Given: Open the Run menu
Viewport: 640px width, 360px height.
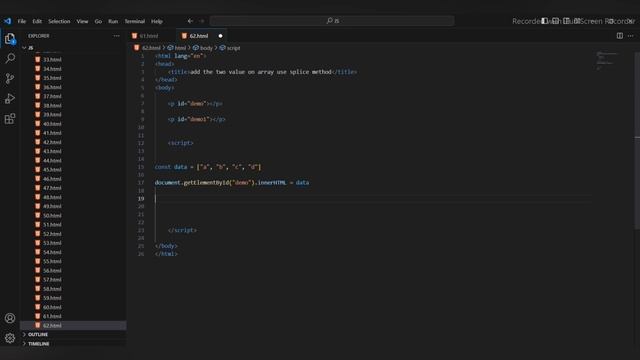Looking at the screenshot, I should point(113,21).
